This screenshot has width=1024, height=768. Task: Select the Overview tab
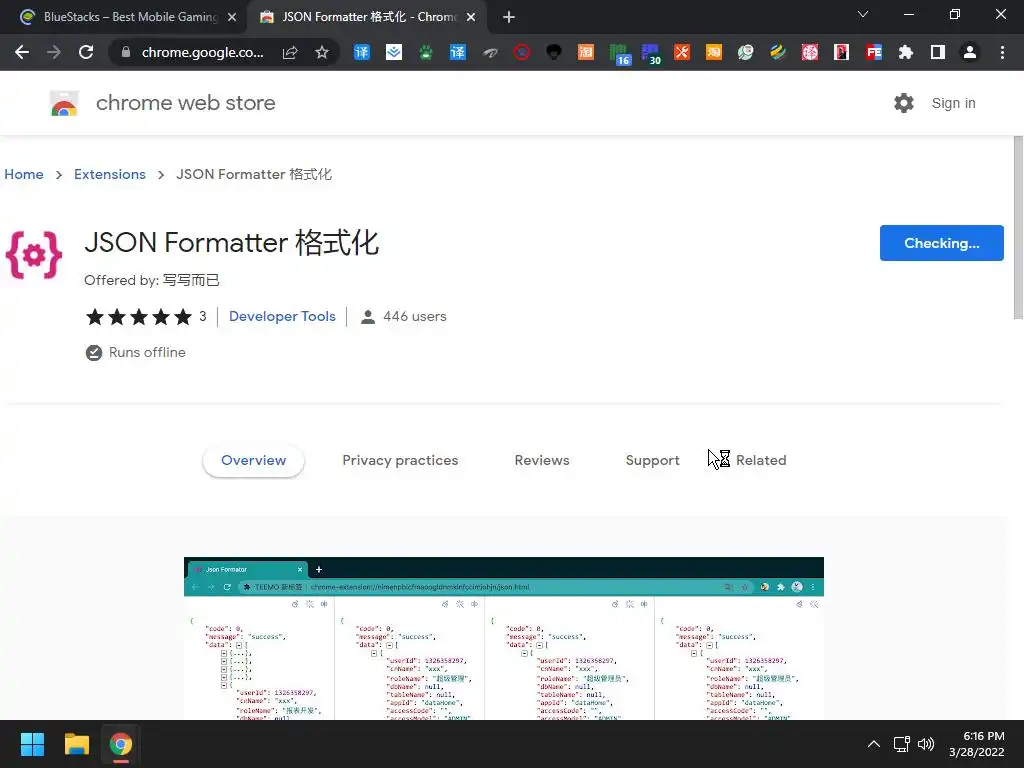[253, 460]
